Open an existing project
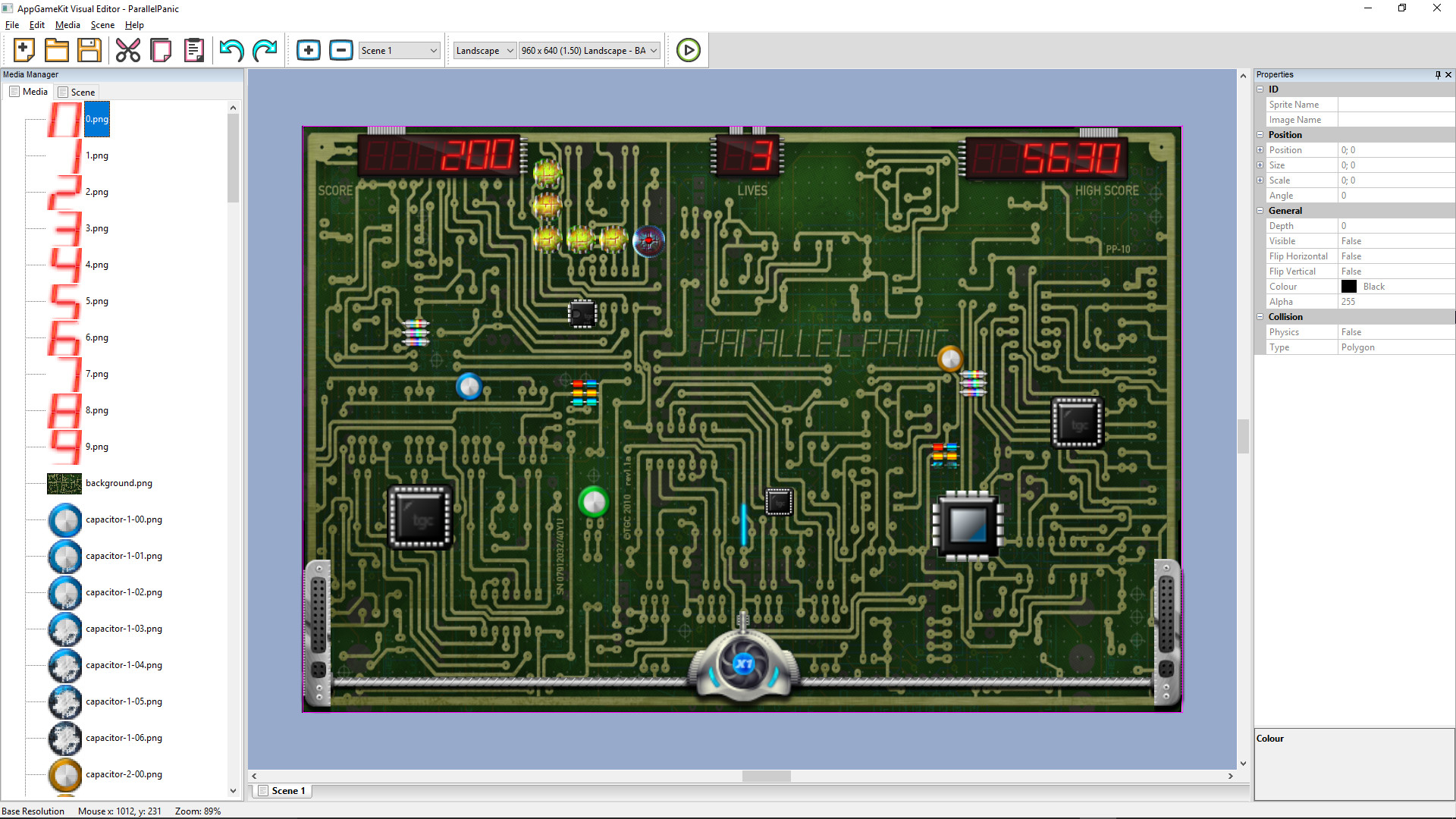The width and height of the screenshot is (1456, 819). coord(57,49)
